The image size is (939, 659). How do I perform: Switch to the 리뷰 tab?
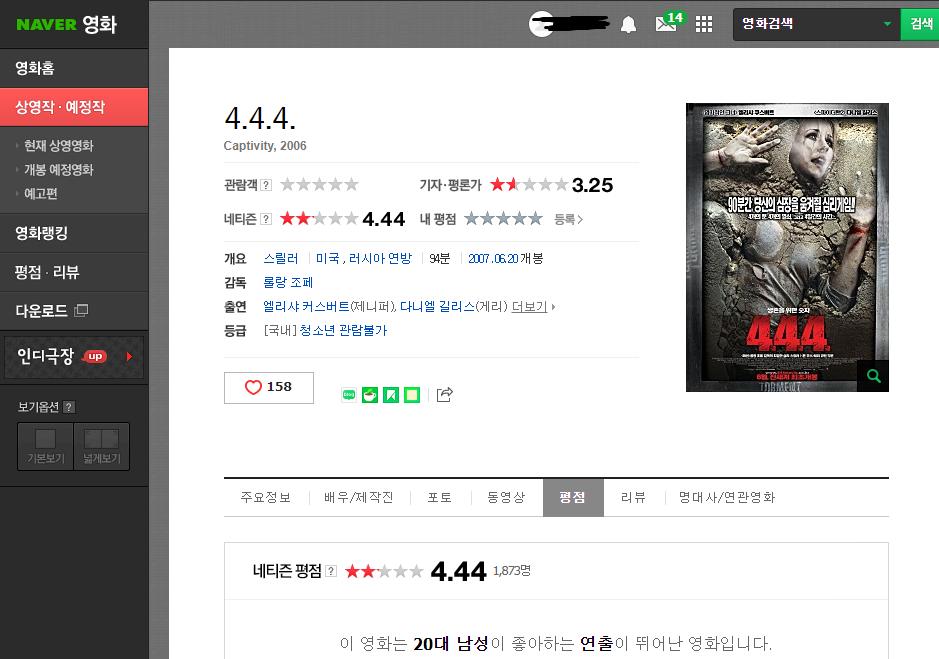633,497
